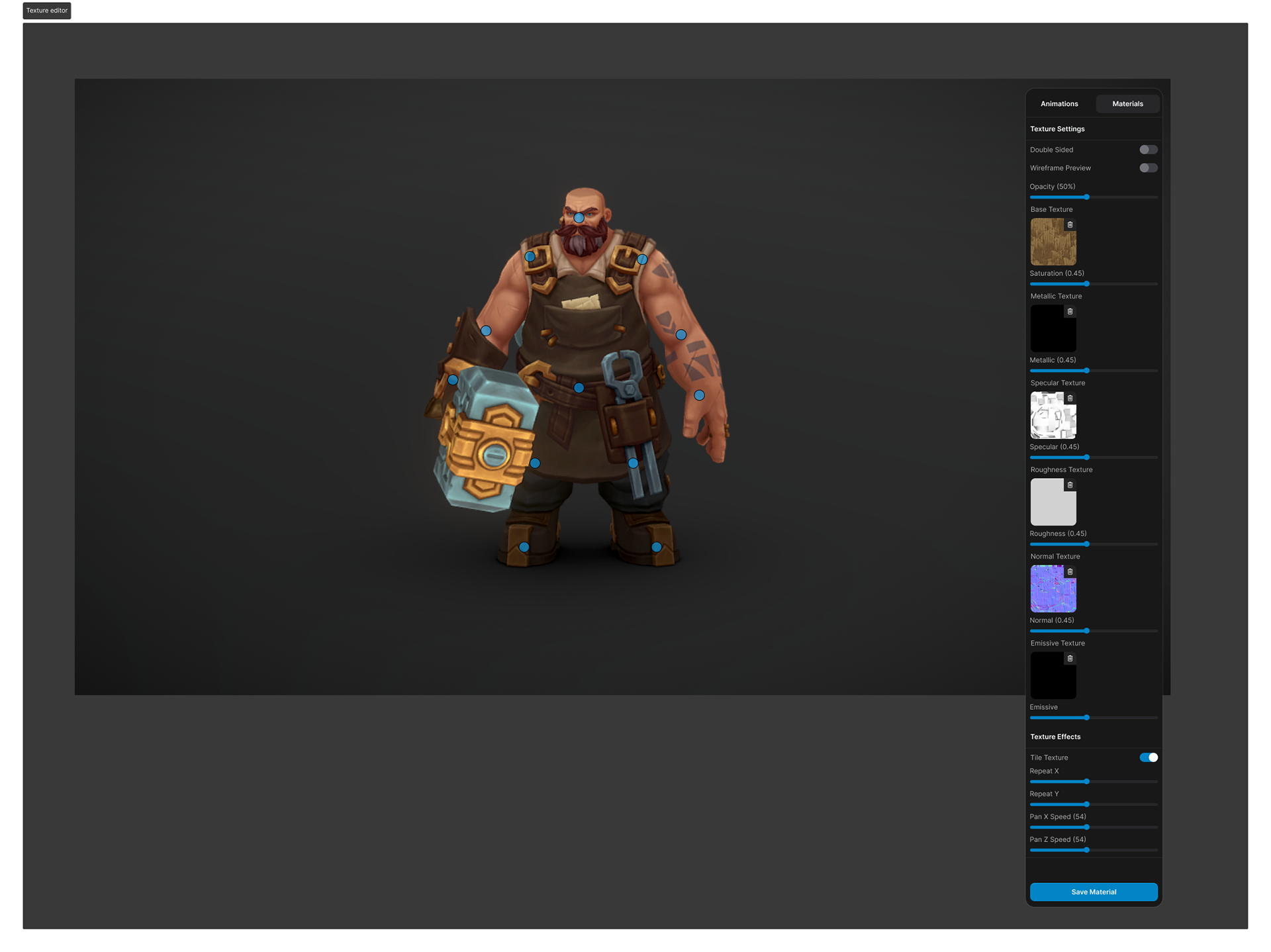Select the Base Texture wood thumbnail
The image size is (1271, 952).
[x=1053, y=242]
